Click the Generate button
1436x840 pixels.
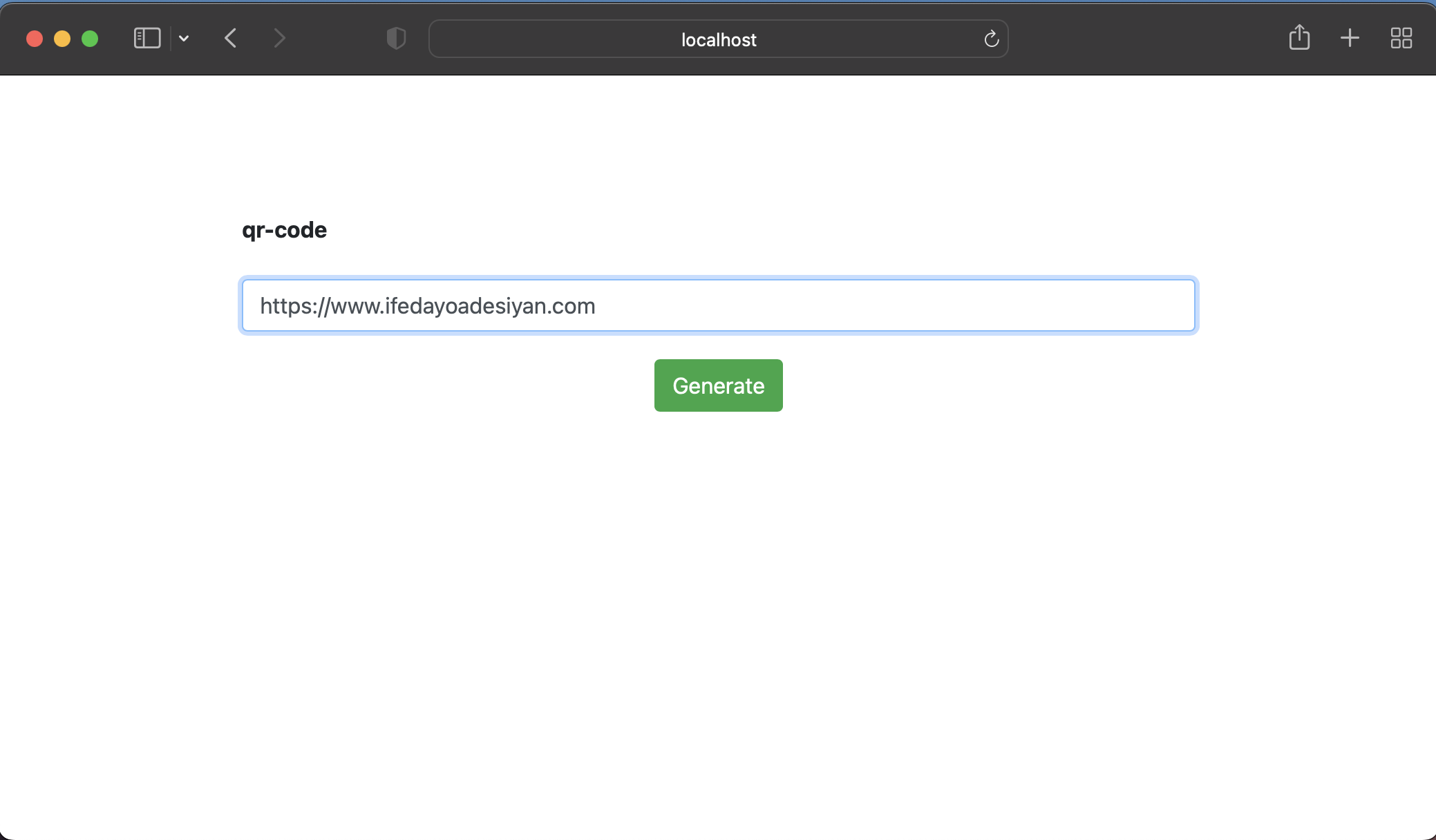point(718,385)
